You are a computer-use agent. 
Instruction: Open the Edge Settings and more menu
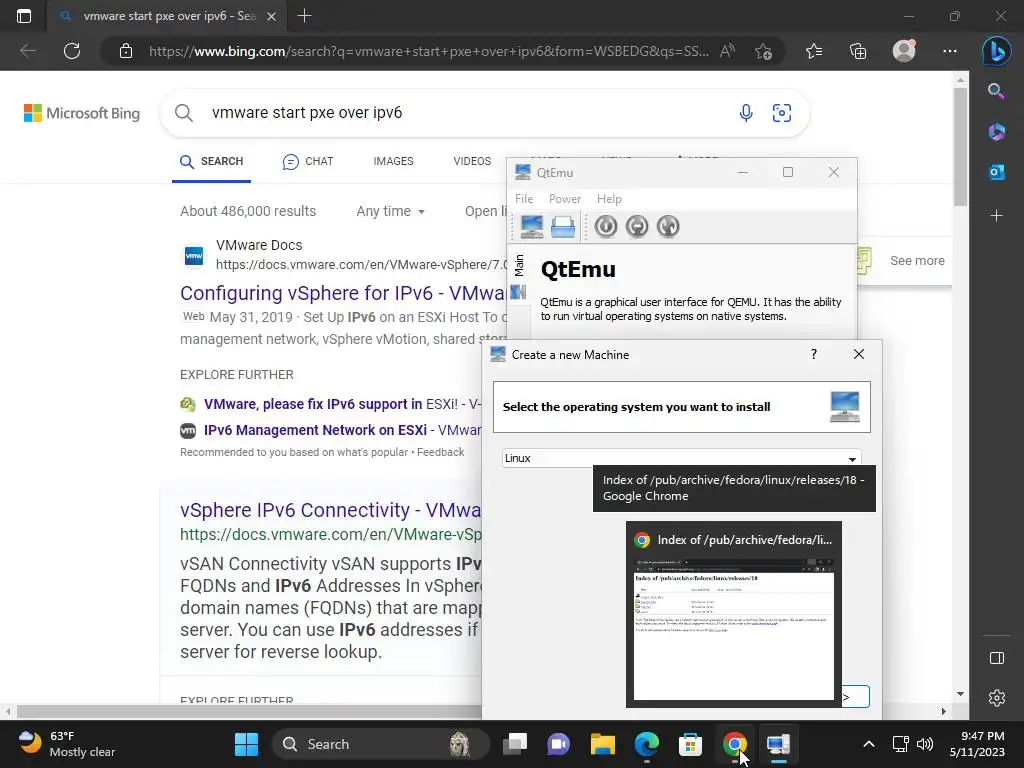(x=950, y=51)
